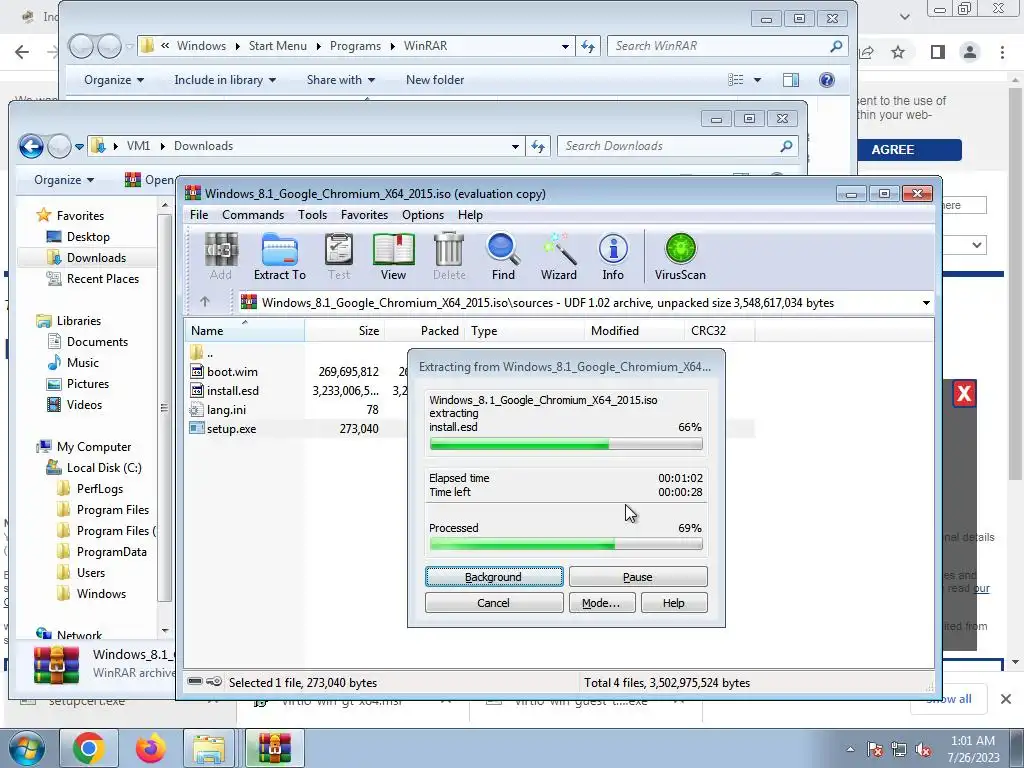This screenshot has width=1024, height=768.
Task: Launch the Wizard tool
Action: coord(558,256)
